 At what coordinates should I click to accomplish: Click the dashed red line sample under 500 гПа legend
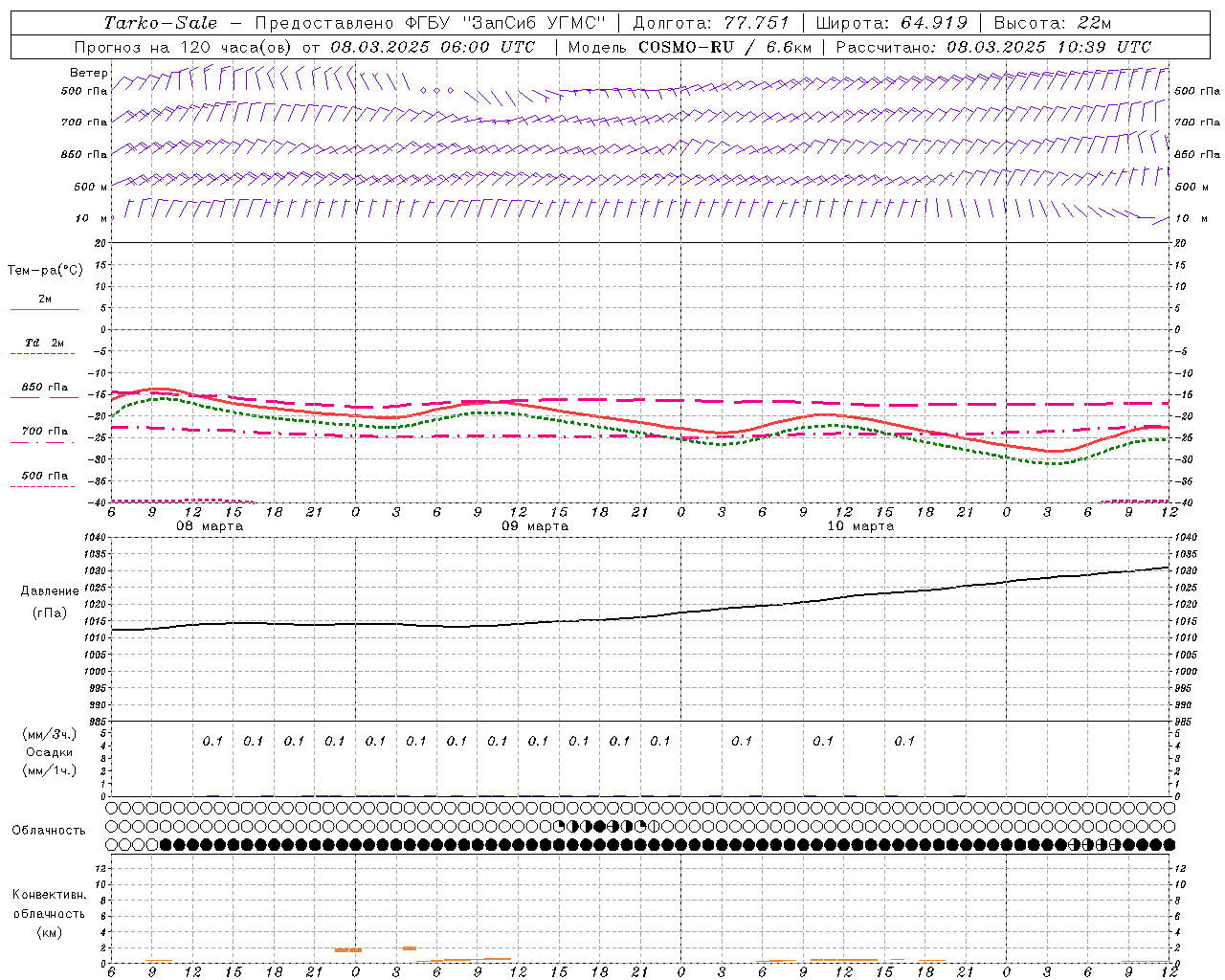[44, 487]
